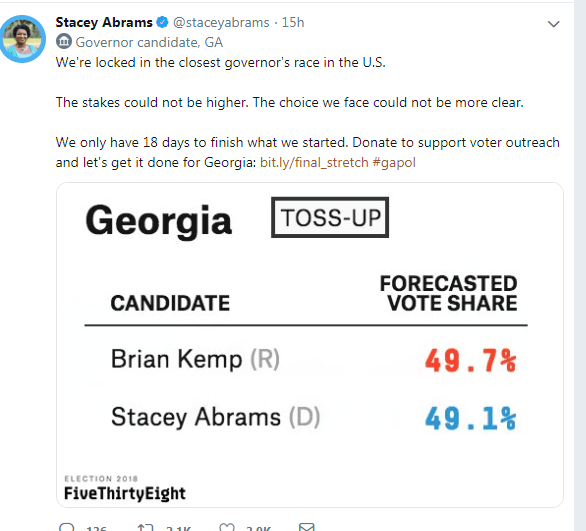Open the Georgia forecast image
The height and width of the screenshot is (531, 586).
click(310, 345)
